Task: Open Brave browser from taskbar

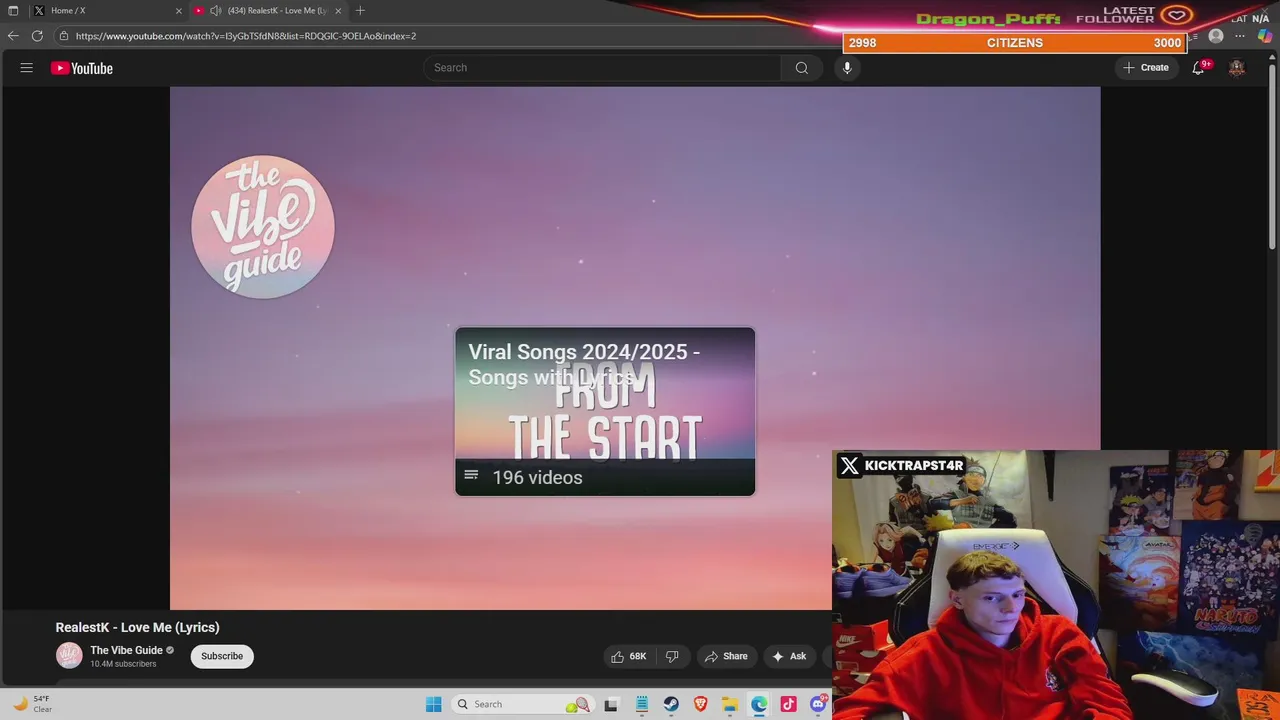Action: click(x=701, y=704)
